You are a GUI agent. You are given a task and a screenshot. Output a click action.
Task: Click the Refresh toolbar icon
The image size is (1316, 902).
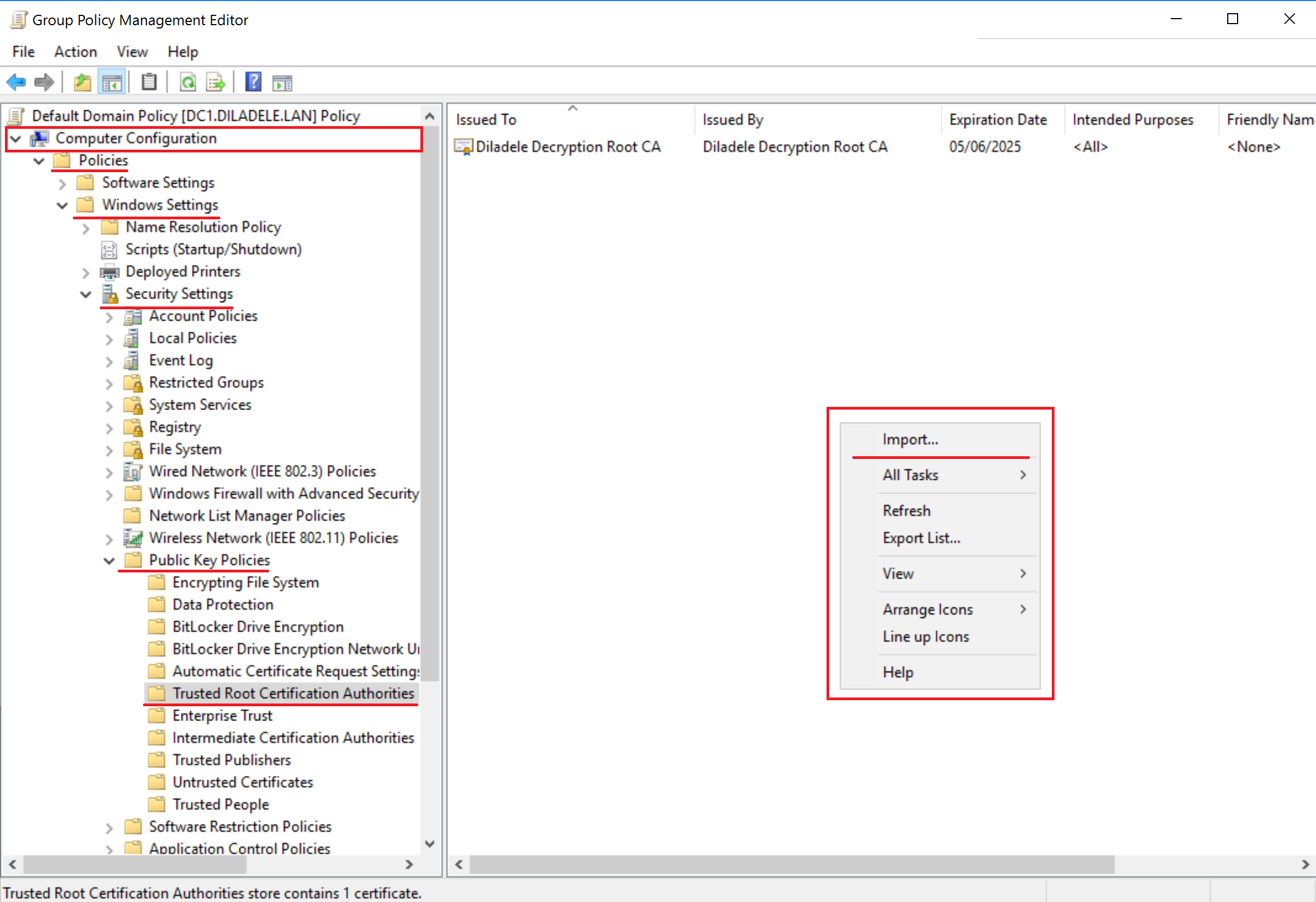click(x=188, y=83)
